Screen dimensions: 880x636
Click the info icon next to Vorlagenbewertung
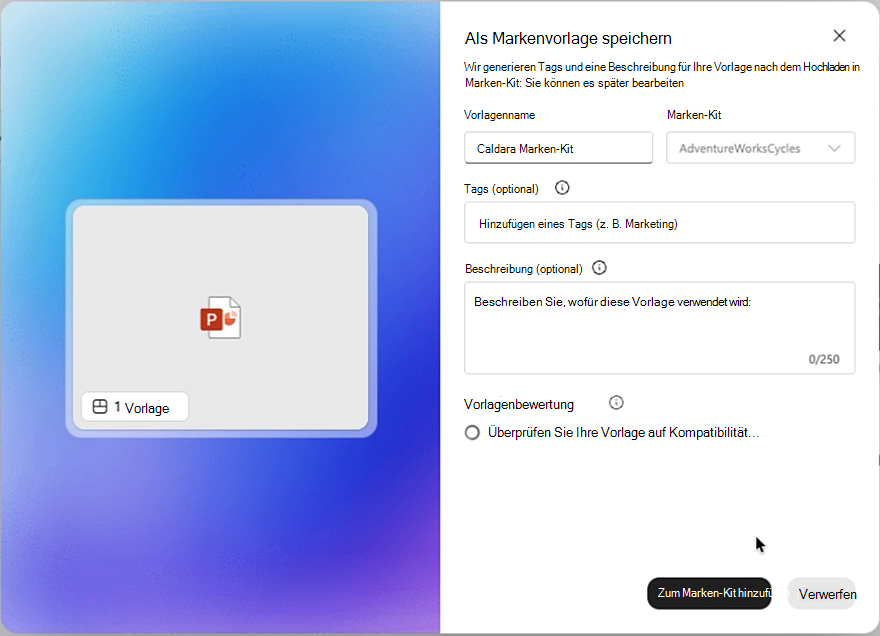(616, 403)
